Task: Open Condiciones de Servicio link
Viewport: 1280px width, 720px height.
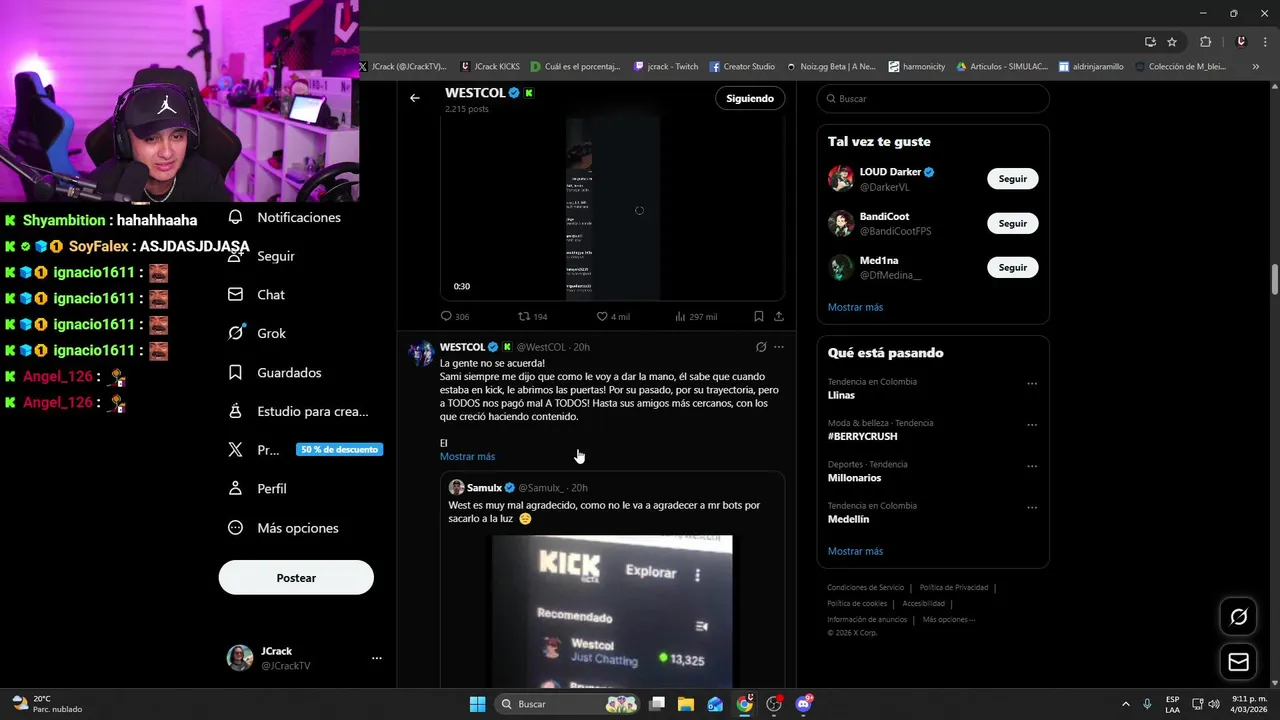Action: pos(865,588)
